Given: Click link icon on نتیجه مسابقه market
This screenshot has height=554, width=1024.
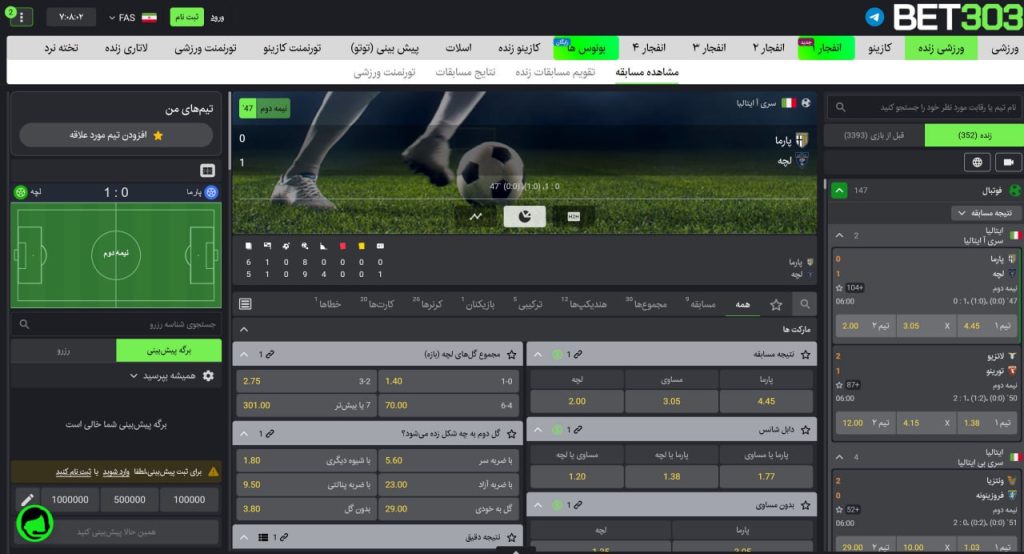Looking at the screenshot, I should click(578, 354).
